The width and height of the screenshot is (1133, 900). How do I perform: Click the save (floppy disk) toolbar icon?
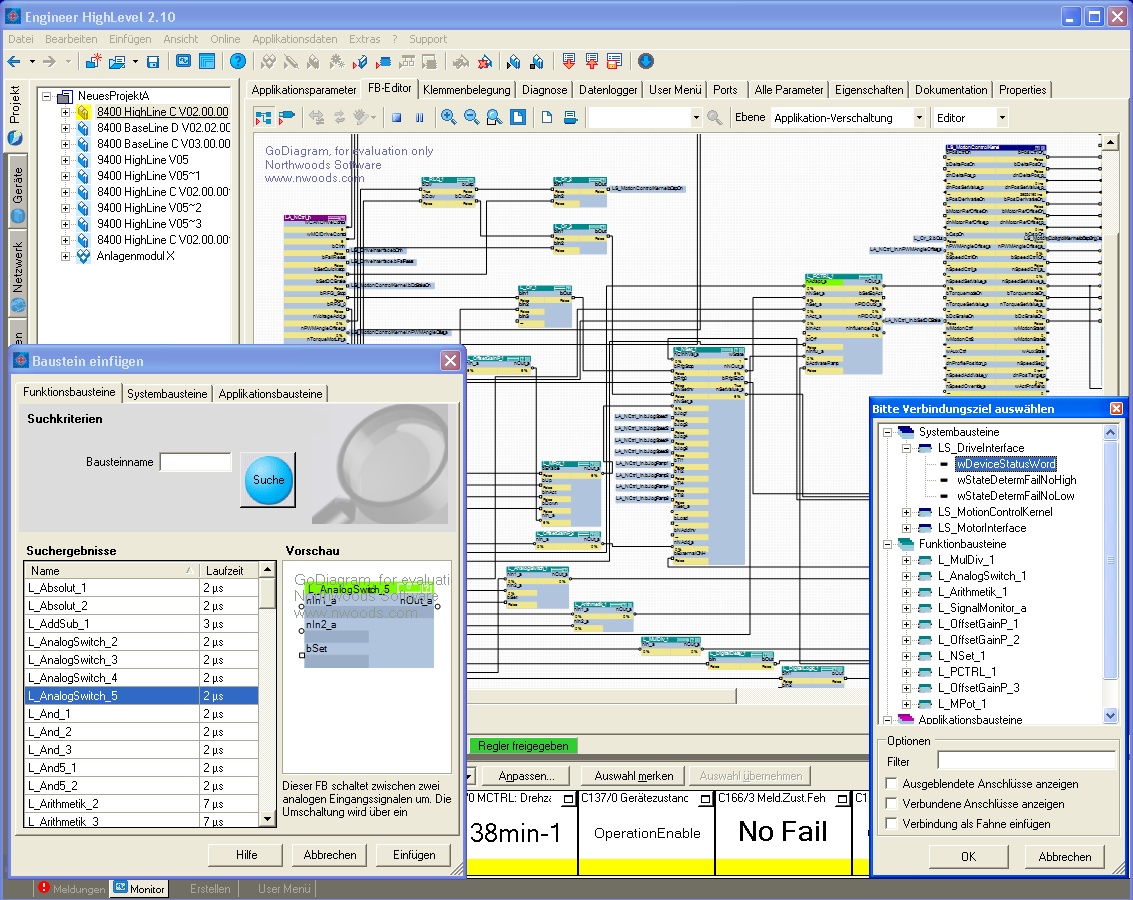click(x=152, y=62)
